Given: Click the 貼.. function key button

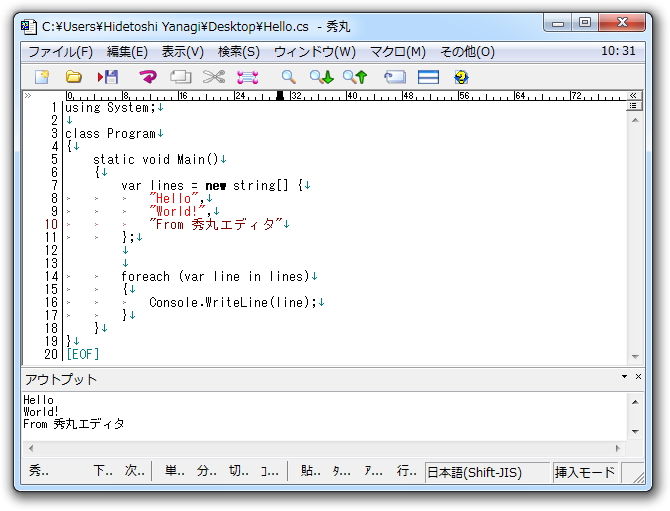Looking at the screenshot, I should click(310, 471).
